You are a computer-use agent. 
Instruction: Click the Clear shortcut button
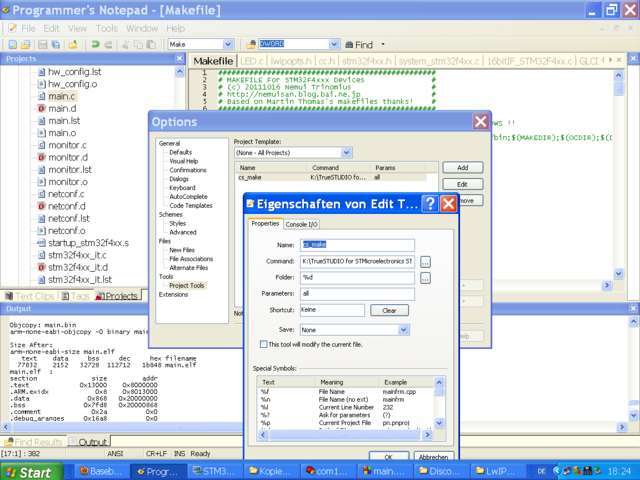[x=389, y=311]
